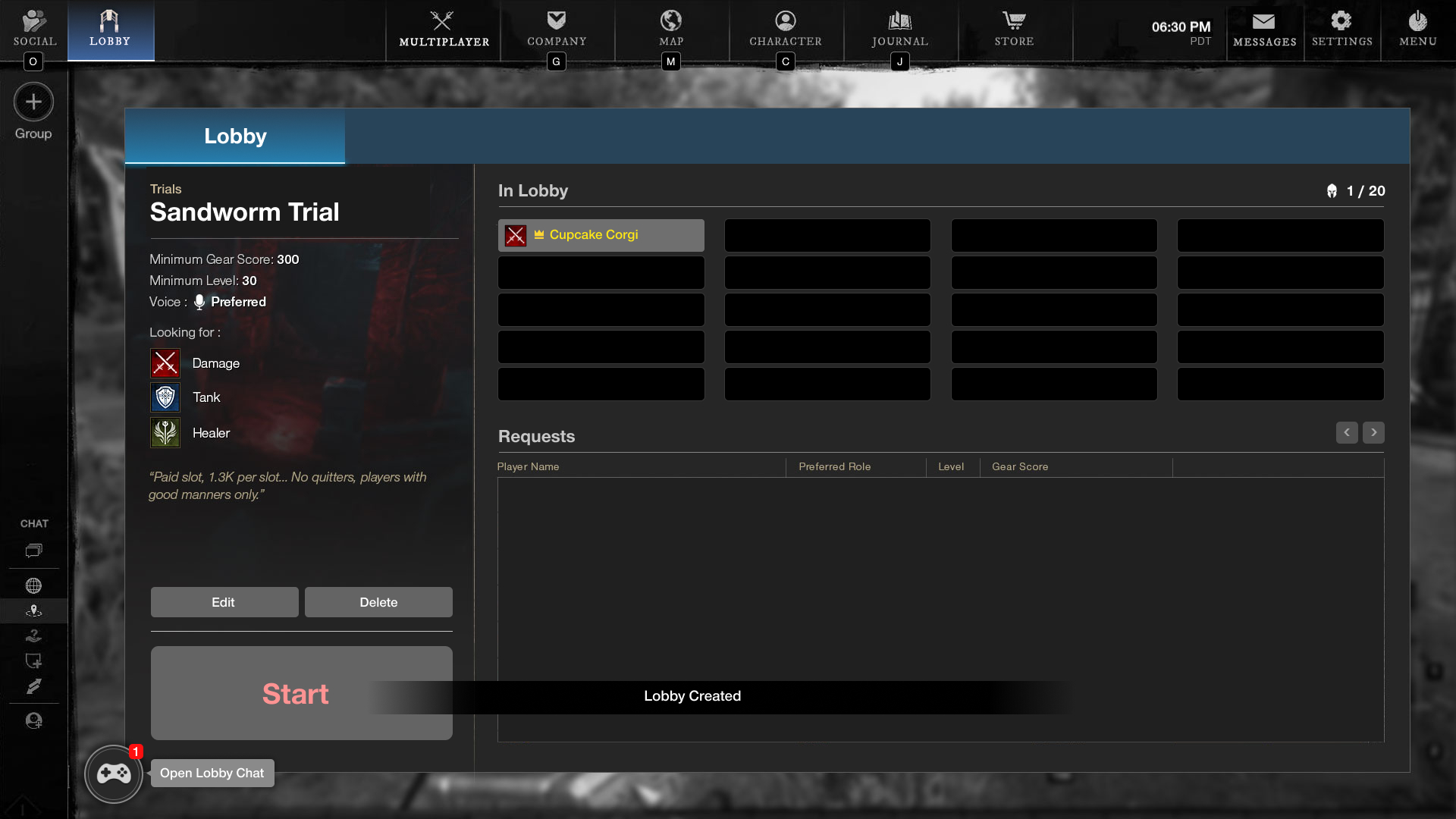
Task: Click the Edit lobby button
Action: coord(224,602)
